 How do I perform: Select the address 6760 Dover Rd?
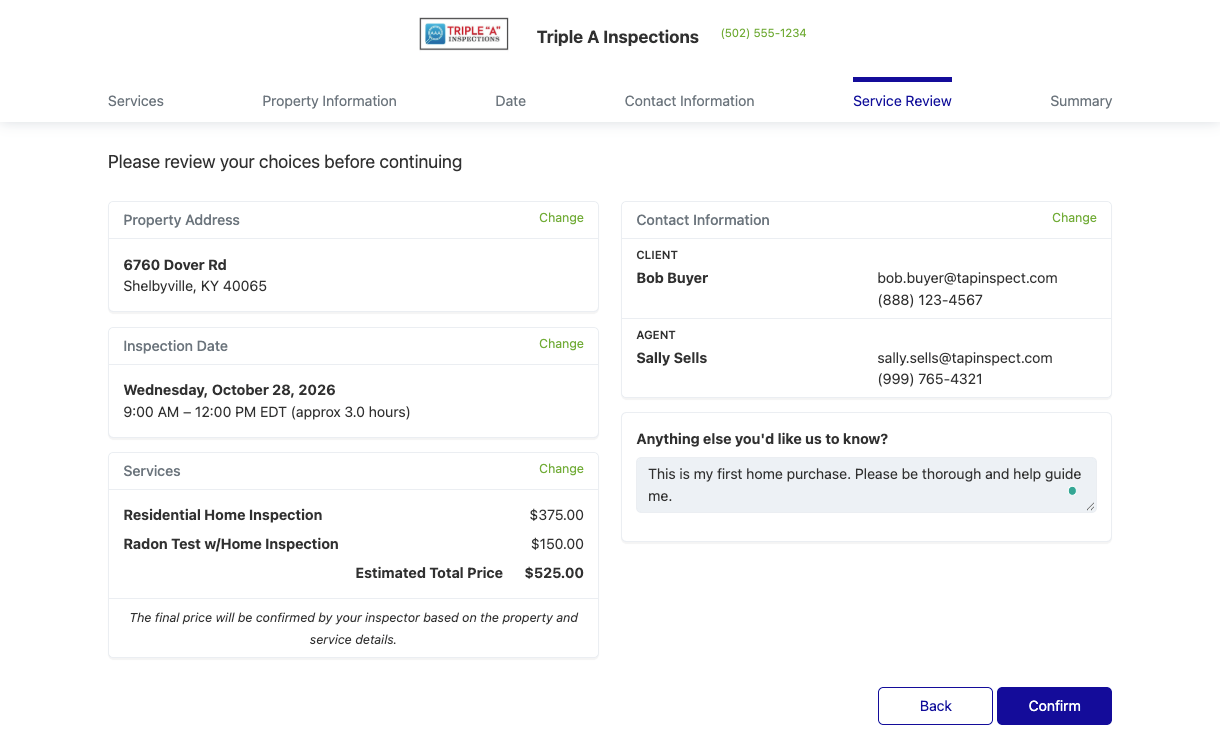[175, 265]
